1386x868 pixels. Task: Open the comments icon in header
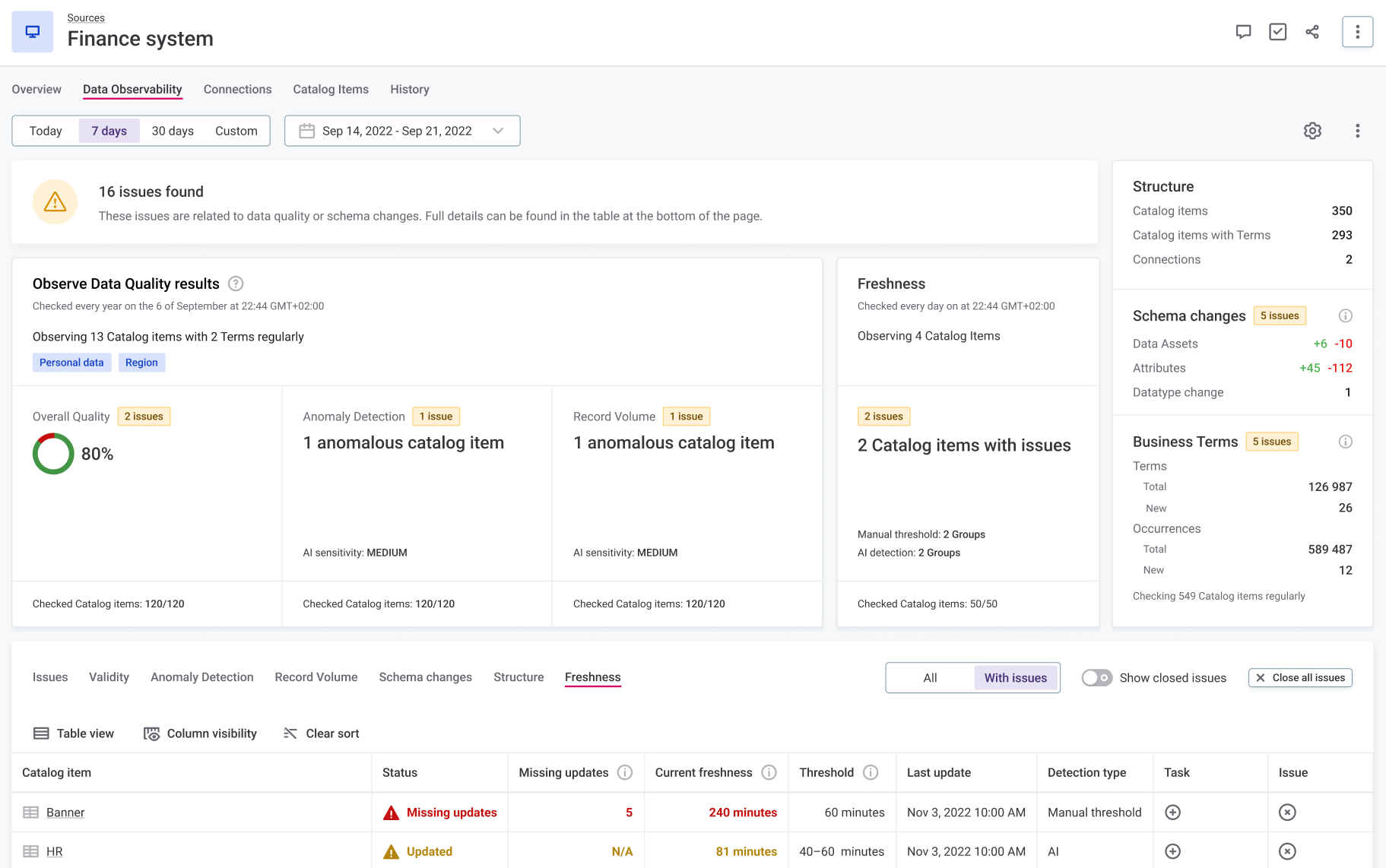pyautogui.click(x=1243, y=32)
